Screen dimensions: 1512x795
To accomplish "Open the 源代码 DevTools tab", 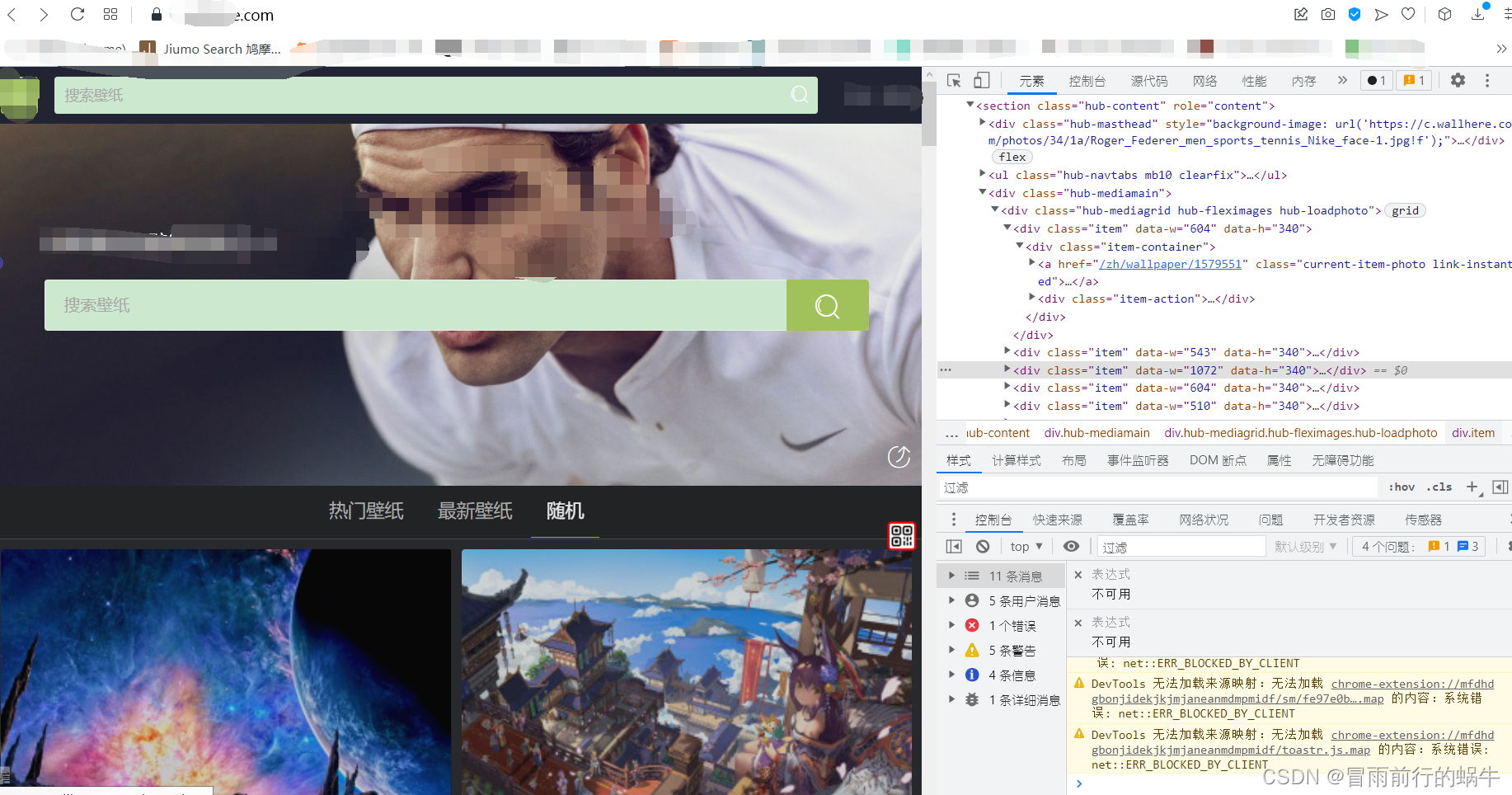I will coord(1148,81).
